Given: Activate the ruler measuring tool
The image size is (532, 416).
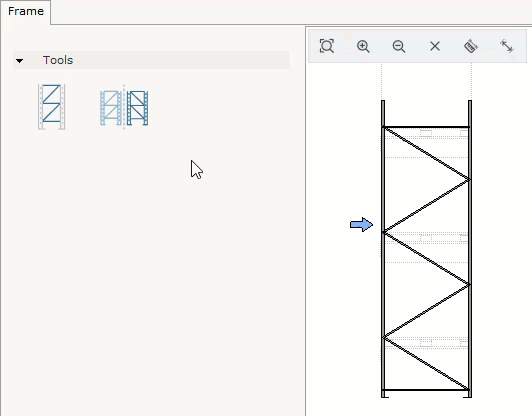Looking at the screenshot, I should tap(471, 46).
